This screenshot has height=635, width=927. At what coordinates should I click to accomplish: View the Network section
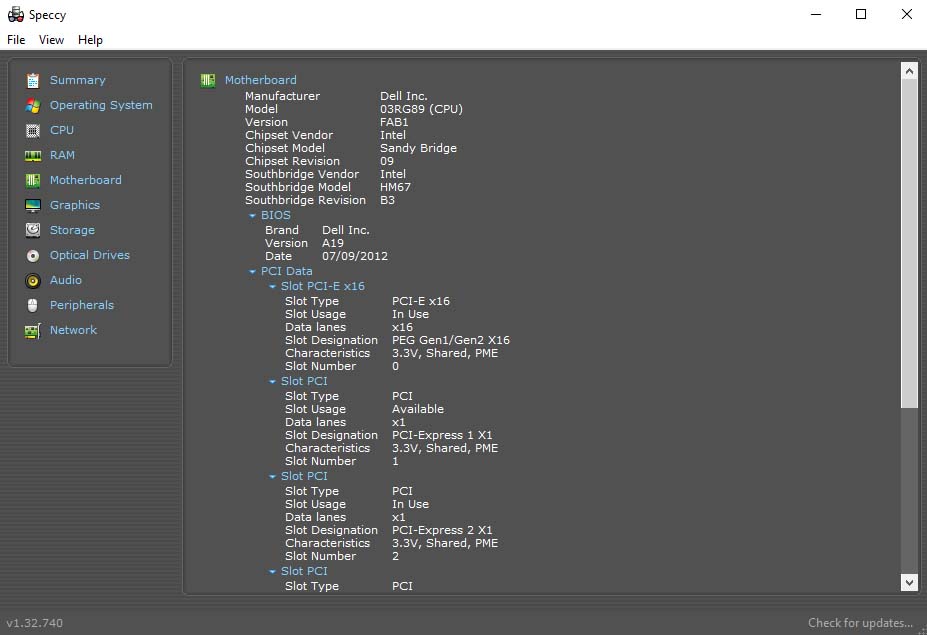pyautogui.click(x=73, y=330)
